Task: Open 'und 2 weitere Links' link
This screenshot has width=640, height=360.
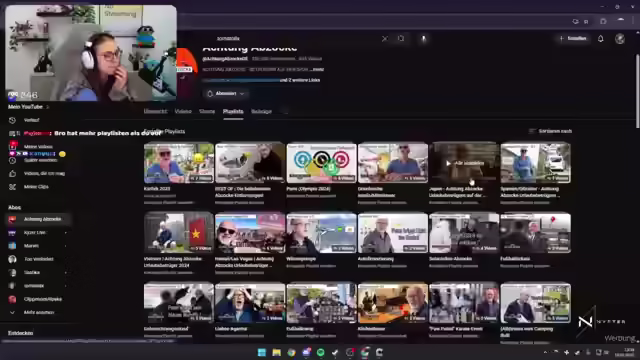Action: point(300,80)
